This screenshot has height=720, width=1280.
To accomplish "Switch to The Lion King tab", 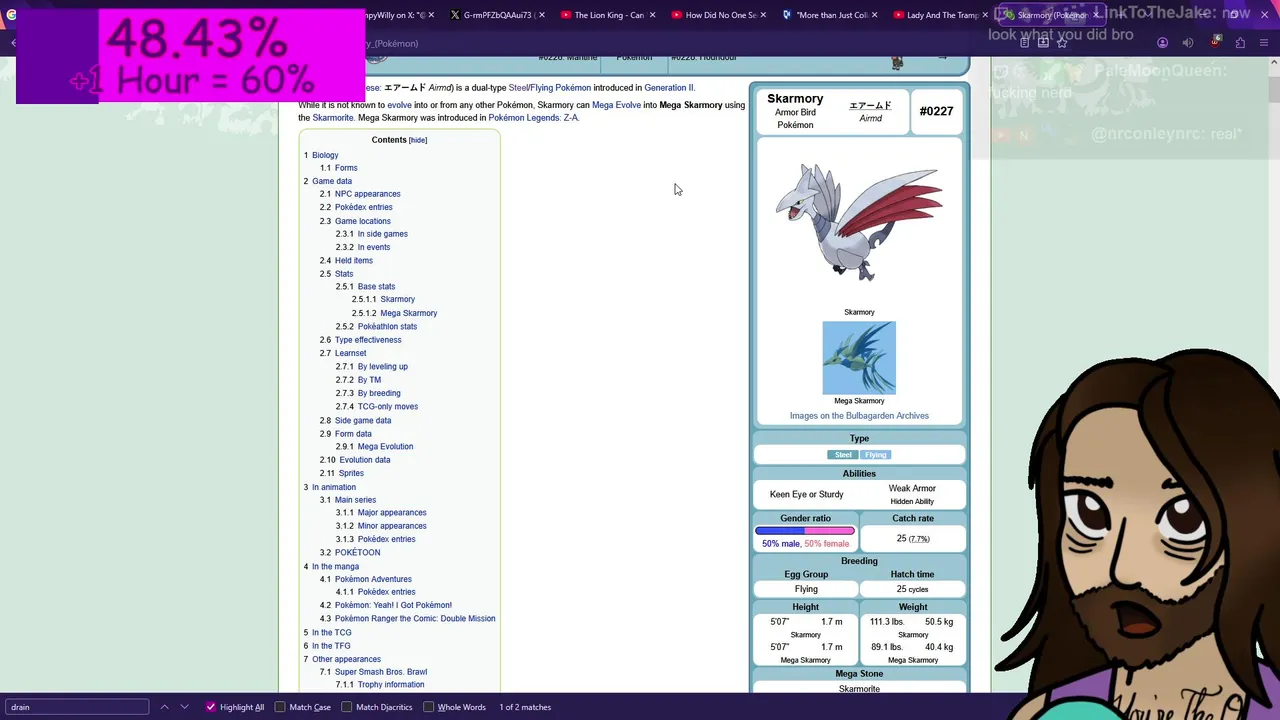I will pyautogui.click(x=603, y=15).
